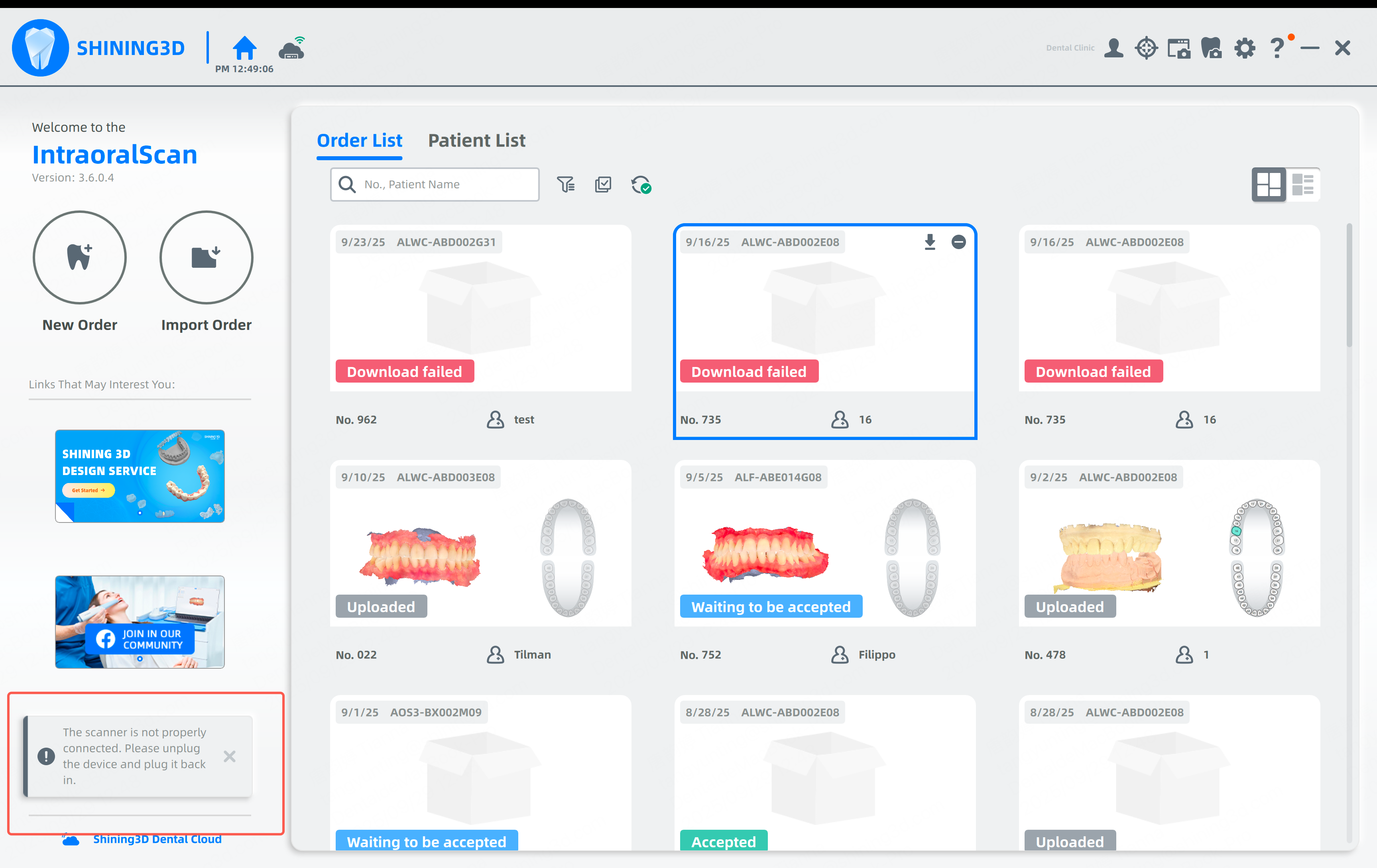Viewport: 1377px width, 868px height.
Task: Open the screen capture icon
Action: click(x=1178, y=49)
